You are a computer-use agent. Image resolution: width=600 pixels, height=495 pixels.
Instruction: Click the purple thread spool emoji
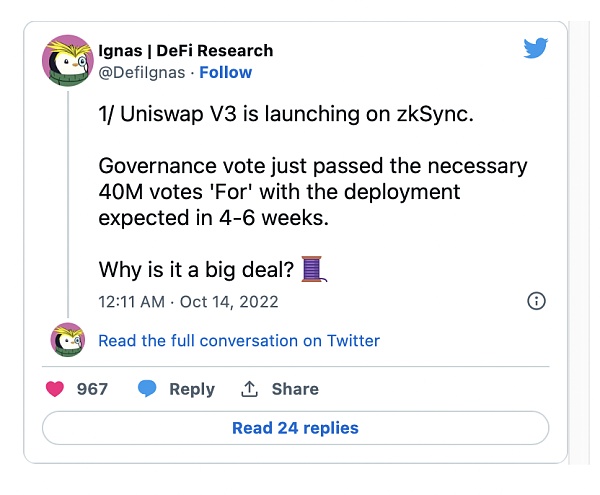[x=314, y=269]
